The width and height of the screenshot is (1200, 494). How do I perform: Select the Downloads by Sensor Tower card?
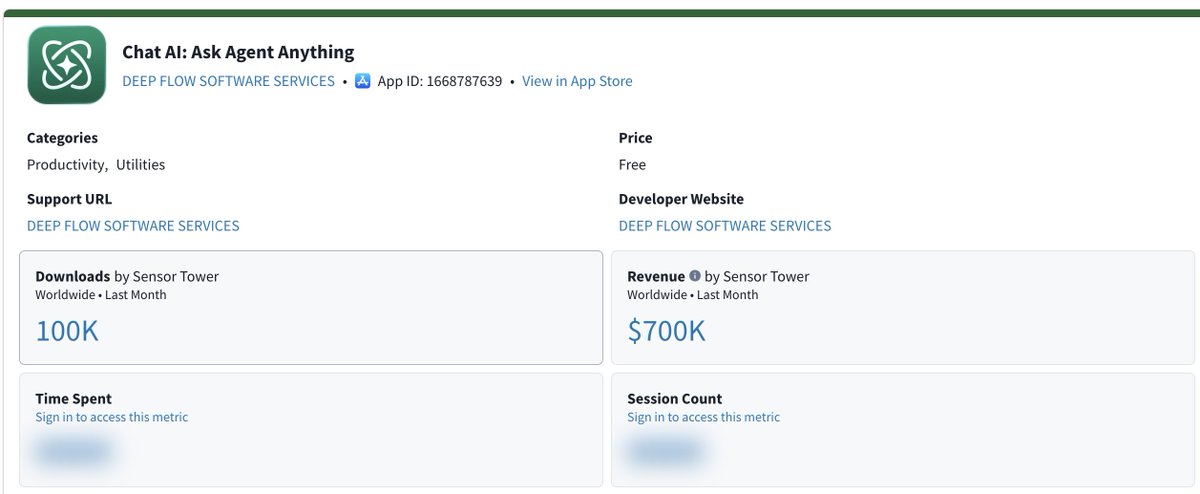click(311, 307)
